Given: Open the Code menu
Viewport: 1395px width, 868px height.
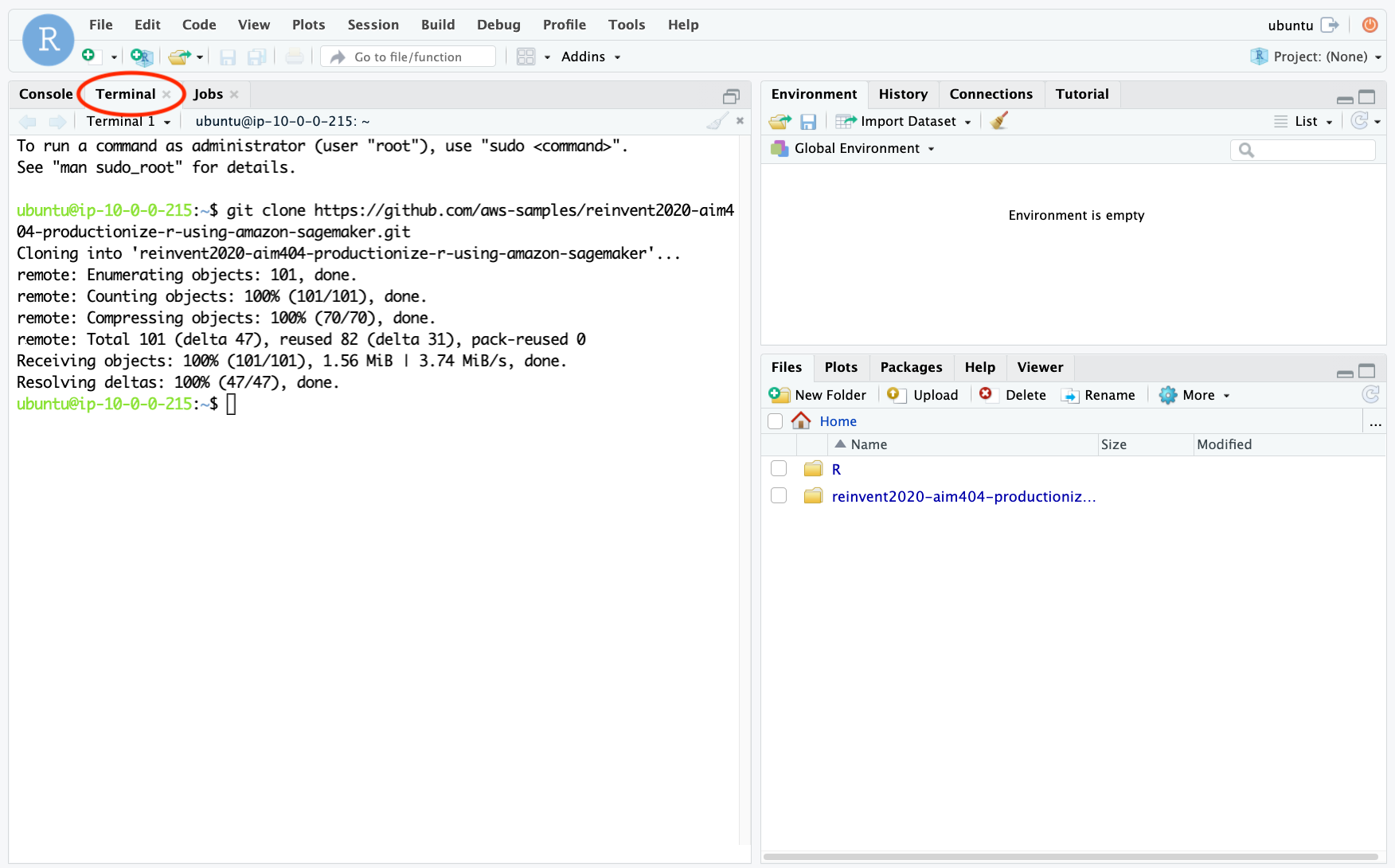Looking at the screenshot, I should point(199,25).
